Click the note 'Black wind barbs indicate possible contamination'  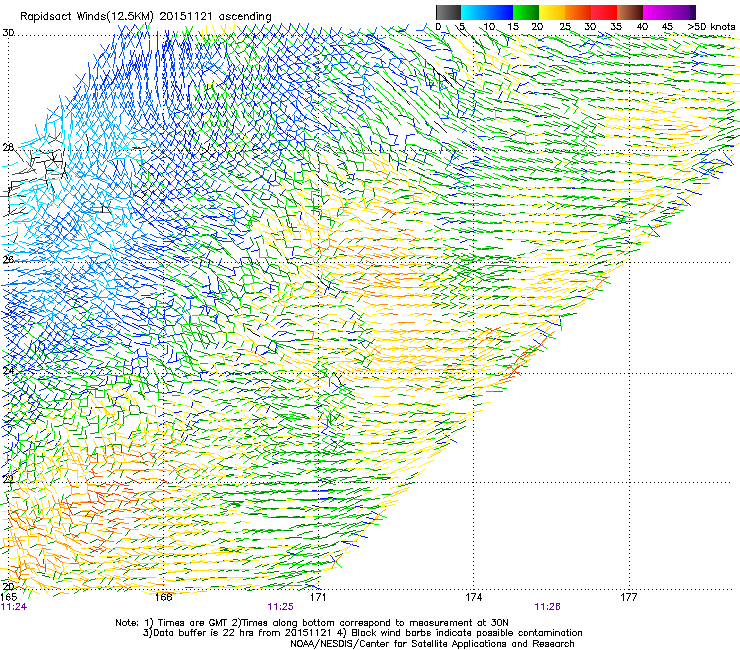(x=467, y=633)
